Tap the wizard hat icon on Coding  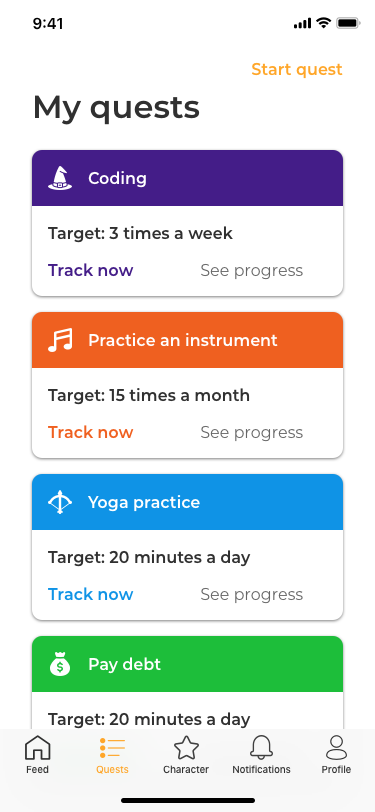tap(60, 178)
